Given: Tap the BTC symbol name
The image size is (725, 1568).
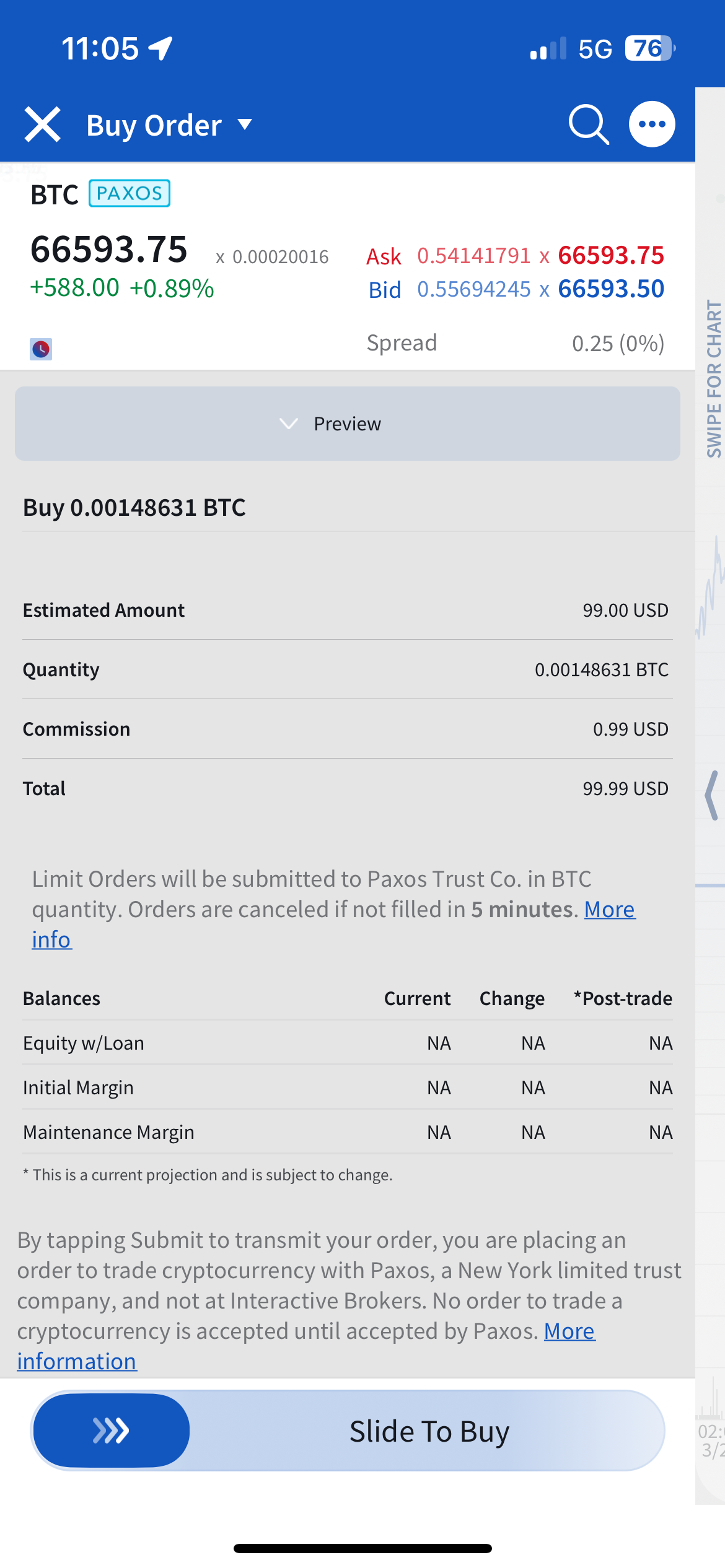Looking at the screenshot, I should 55,195.
